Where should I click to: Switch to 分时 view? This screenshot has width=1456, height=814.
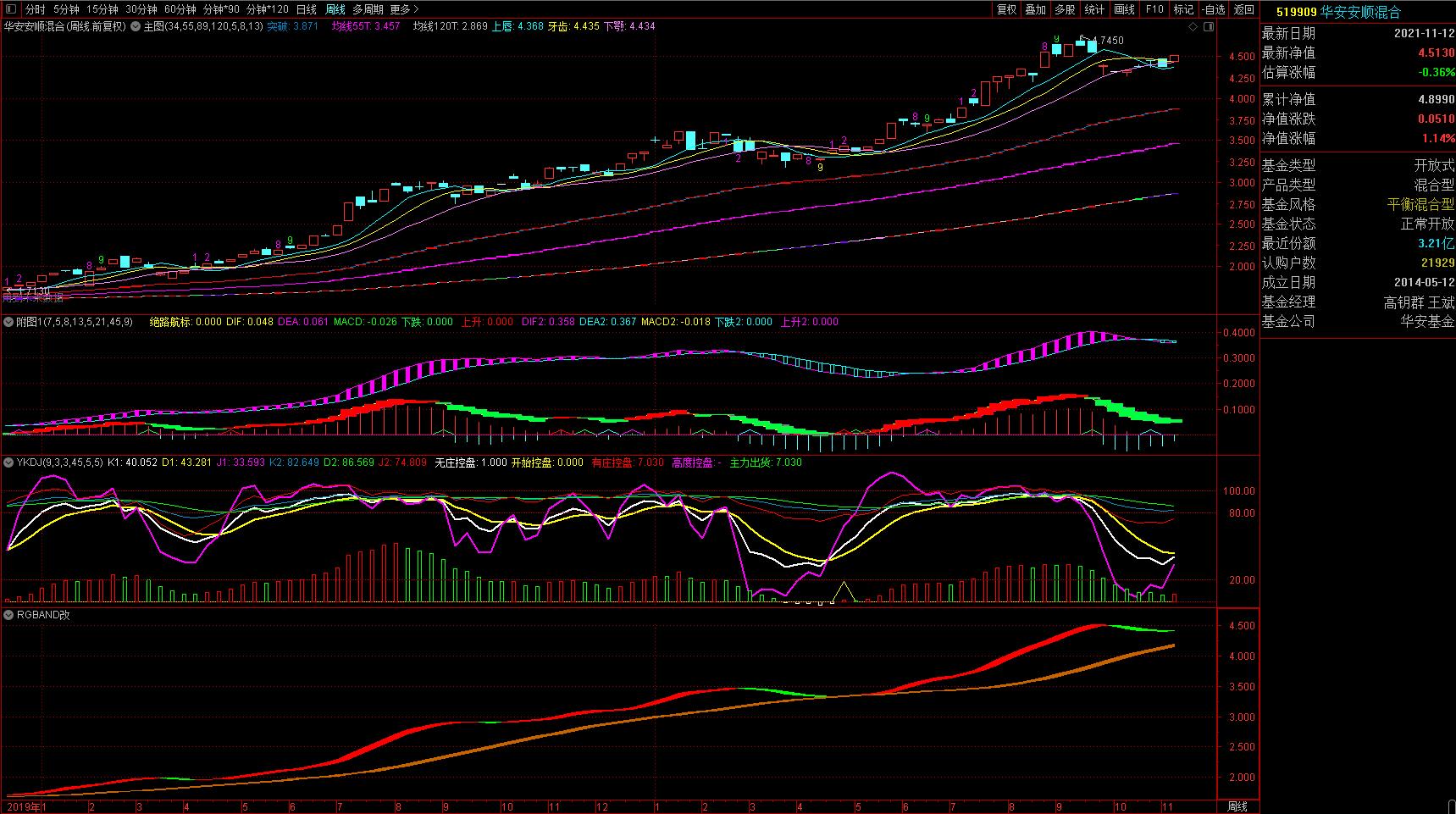tap(35, 9)
